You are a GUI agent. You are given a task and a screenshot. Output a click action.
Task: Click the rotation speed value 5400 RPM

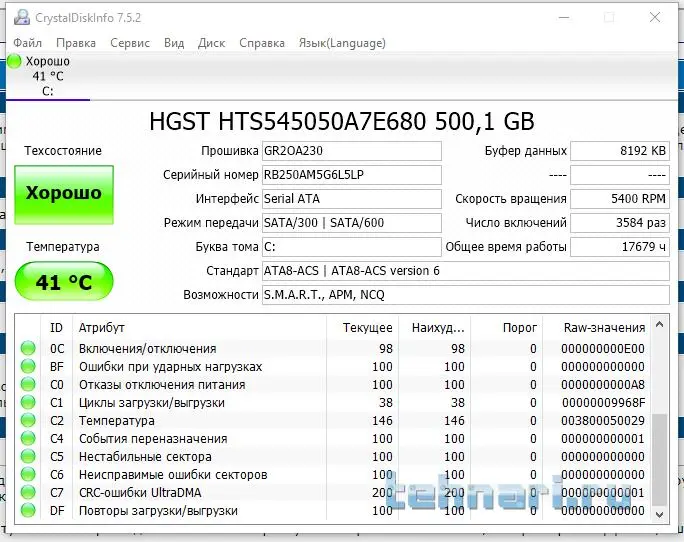click(x=620, y=199)
